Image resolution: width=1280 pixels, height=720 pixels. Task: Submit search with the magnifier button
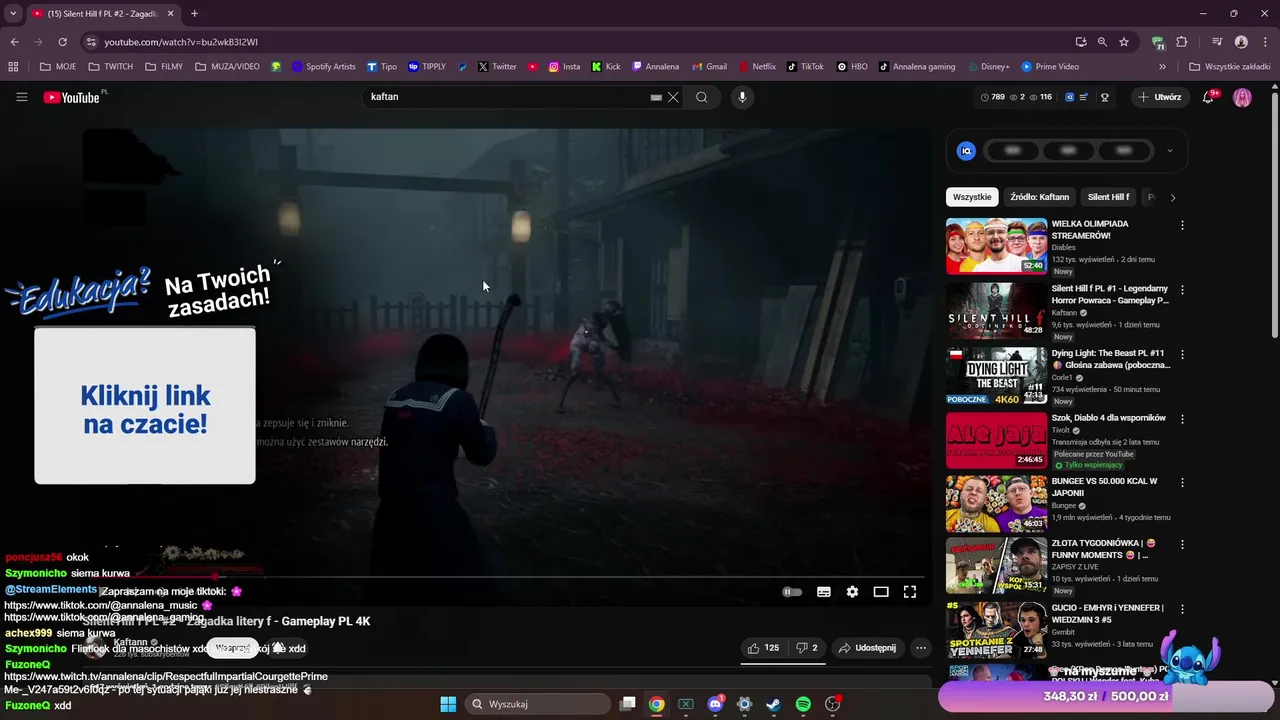pyautogui.click(x=702, y=97)
